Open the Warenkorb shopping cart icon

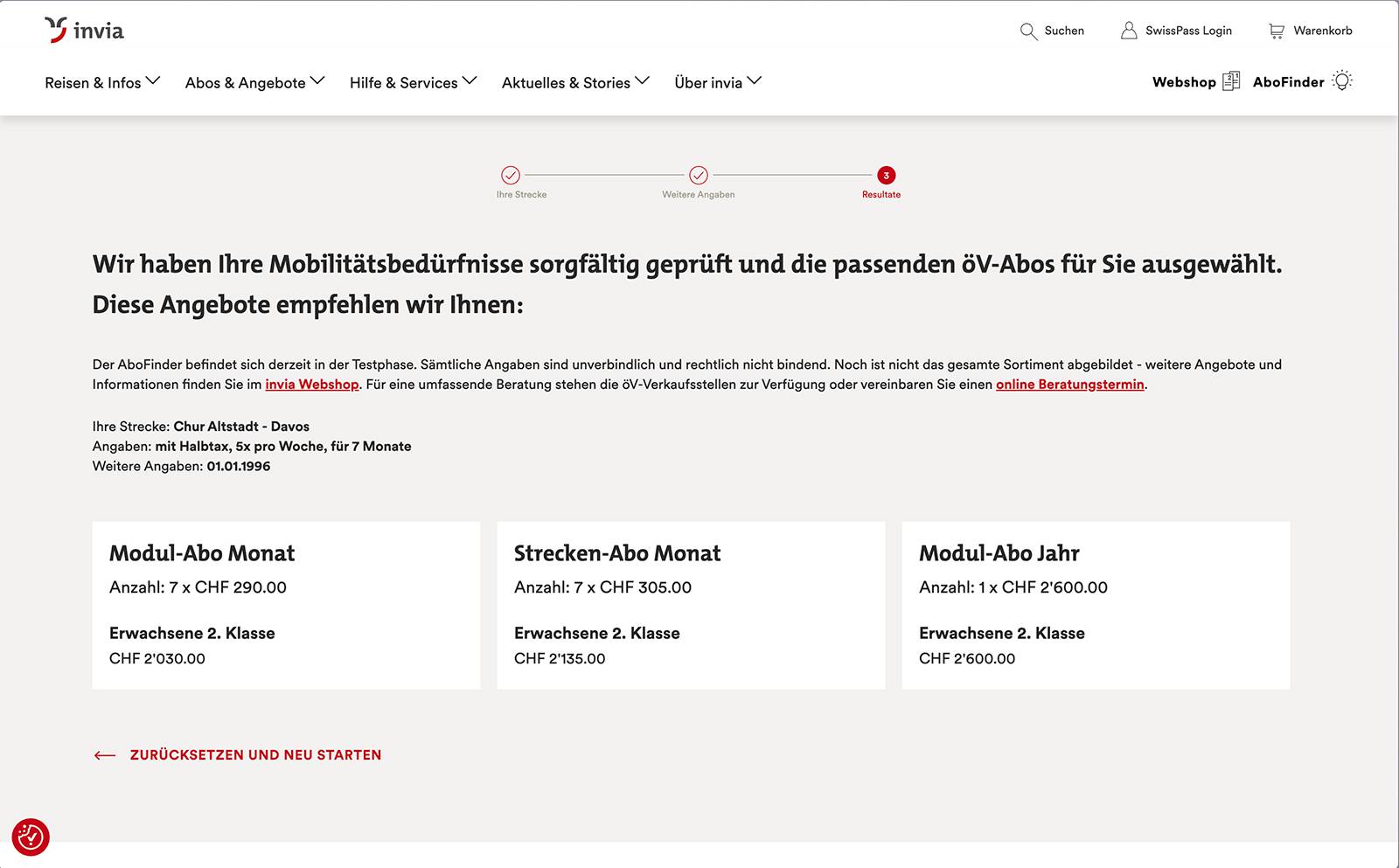coord(1278,31)
